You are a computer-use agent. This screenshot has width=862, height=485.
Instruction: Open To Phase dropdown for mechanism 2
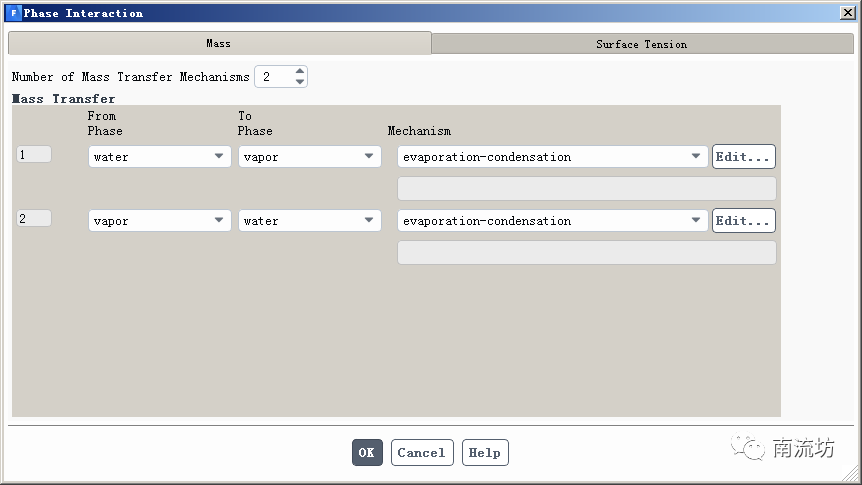[310, 221]
